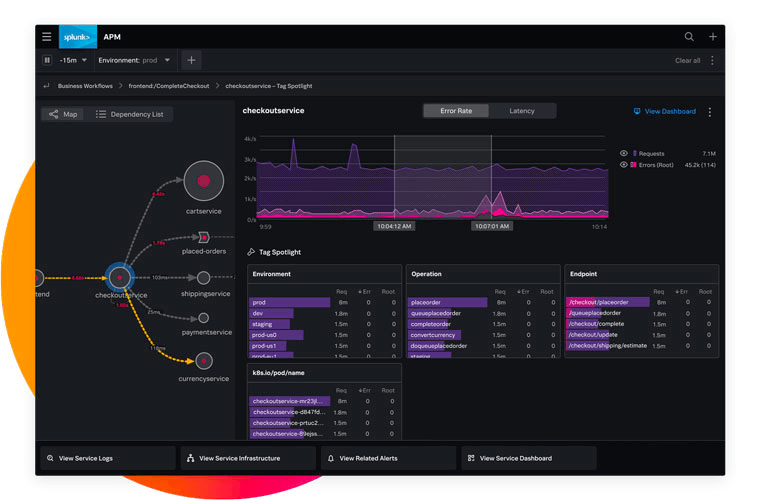Switch chart to Latency view
The height and width of the screenshot is (500, 760).
pos(522,111)
